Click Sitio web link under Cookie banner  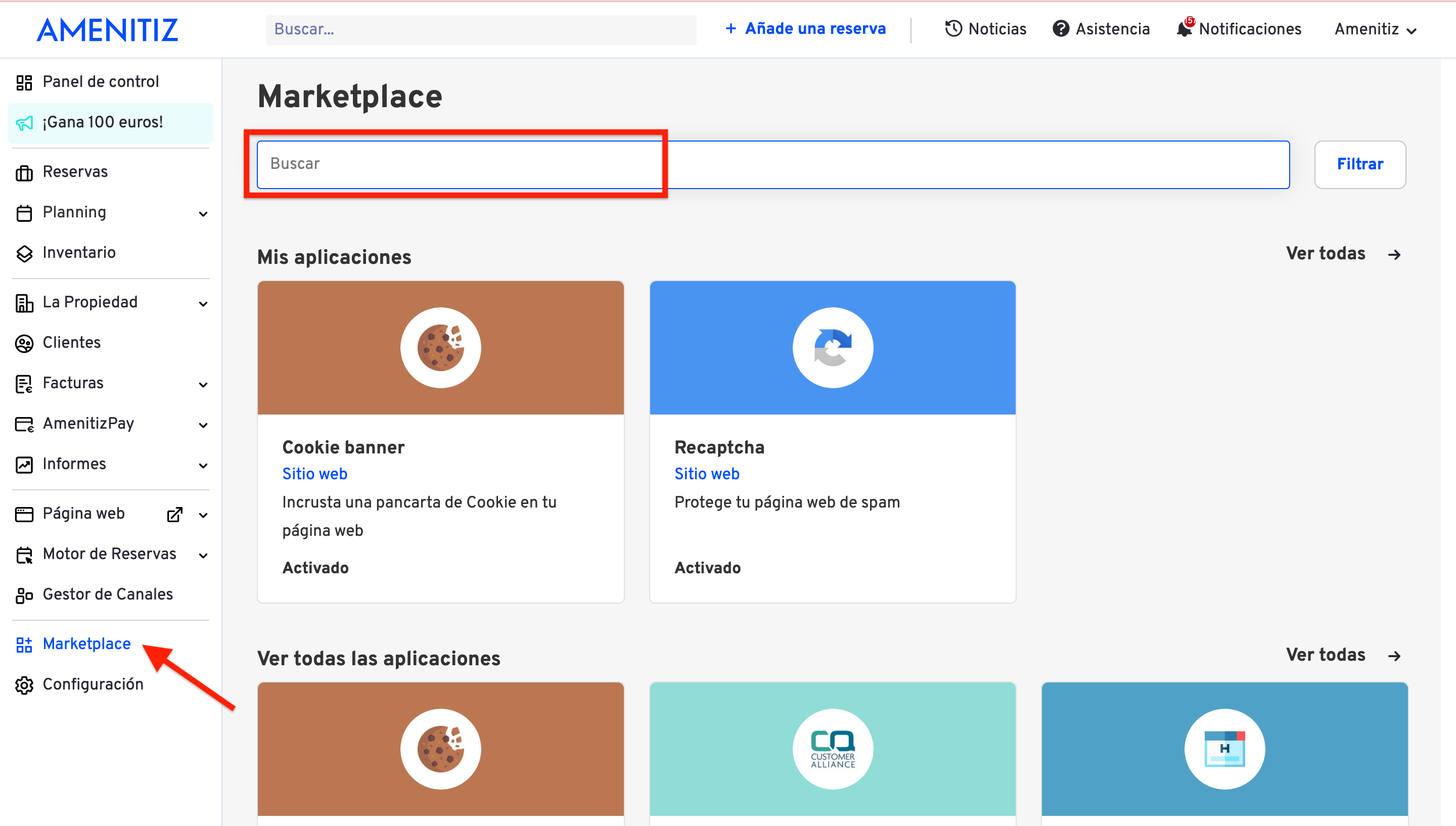coord(315,474)
